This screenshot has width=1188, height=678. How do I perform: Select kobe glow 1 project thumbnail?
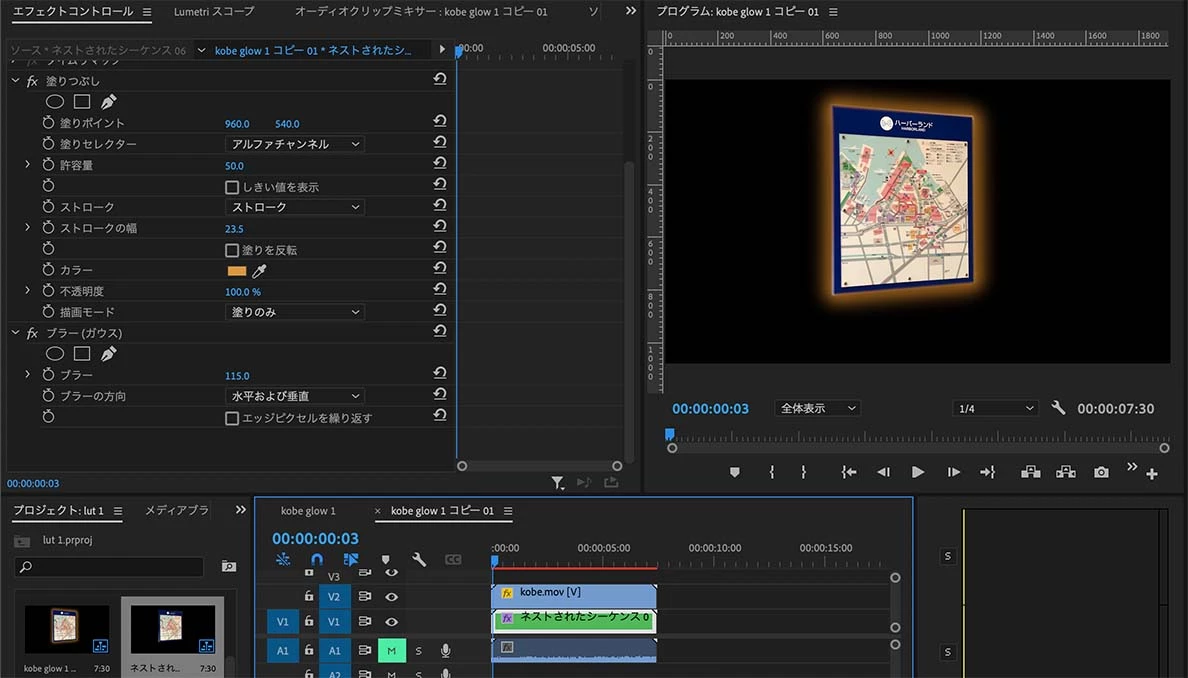67,629
